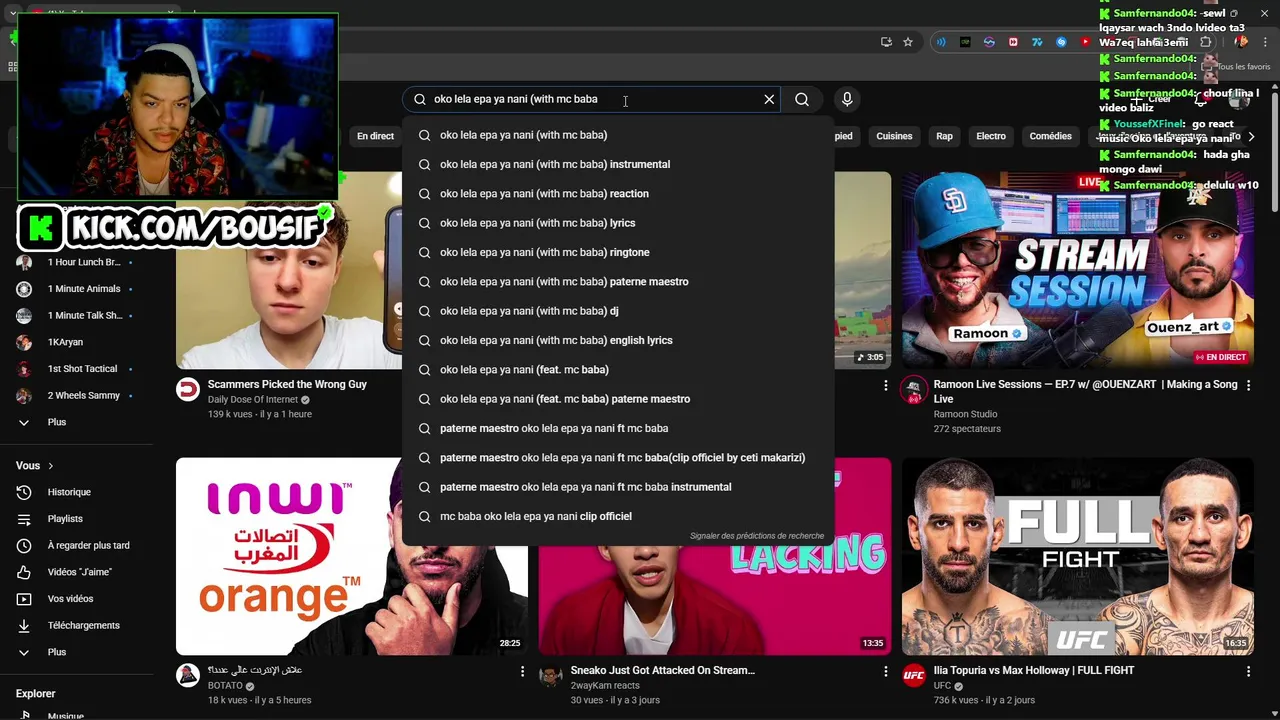The image size is (1280, 720).
Task: Open options menu for Ilia Topuria fight video
Action: 1248,672
